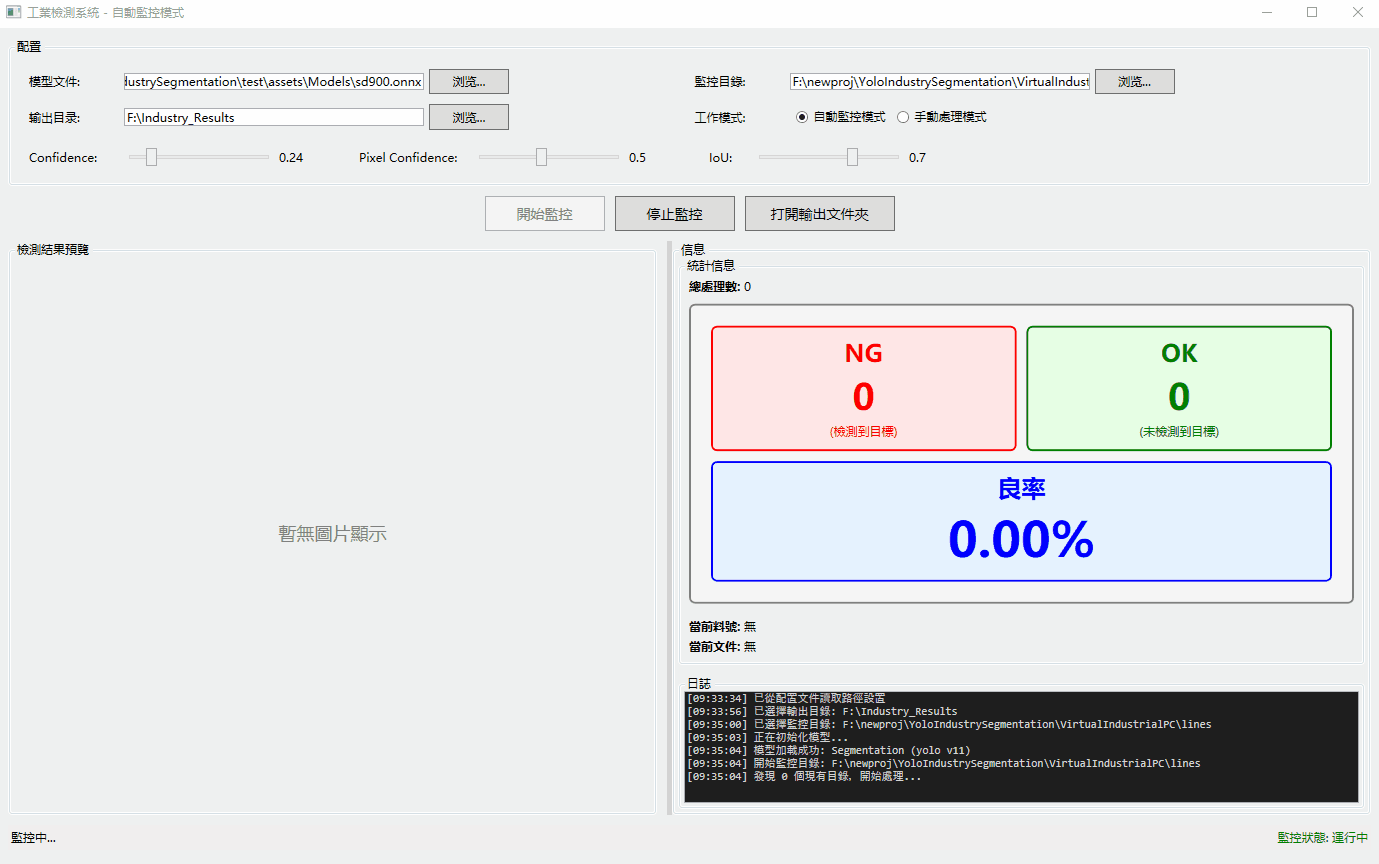Open output folder with 打開輸出文件夾

coord(820,214)
